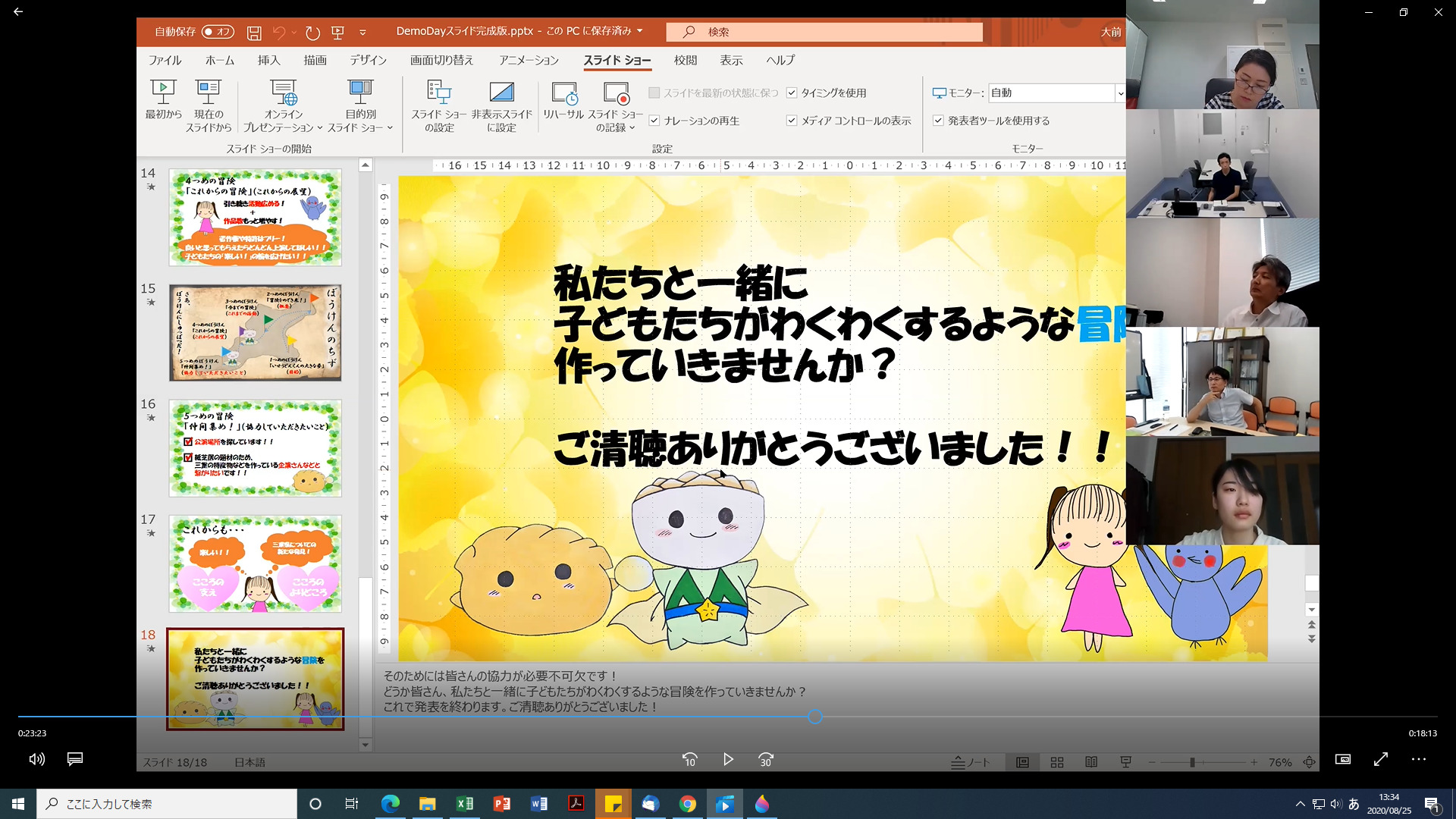Click the Save icon in the title bar
Viewport: 1456px width, 819px height.
click(x=254, y=33)
